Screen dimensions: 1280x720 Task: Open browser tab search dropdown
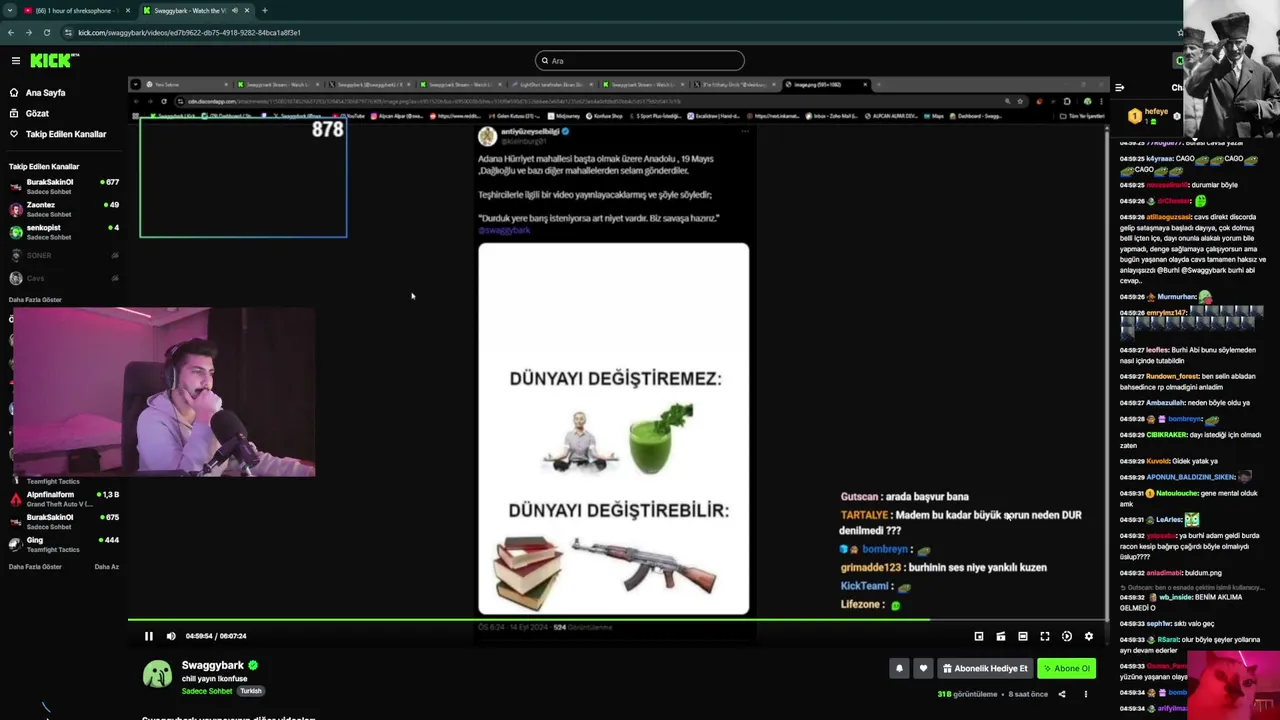(9, 10)
